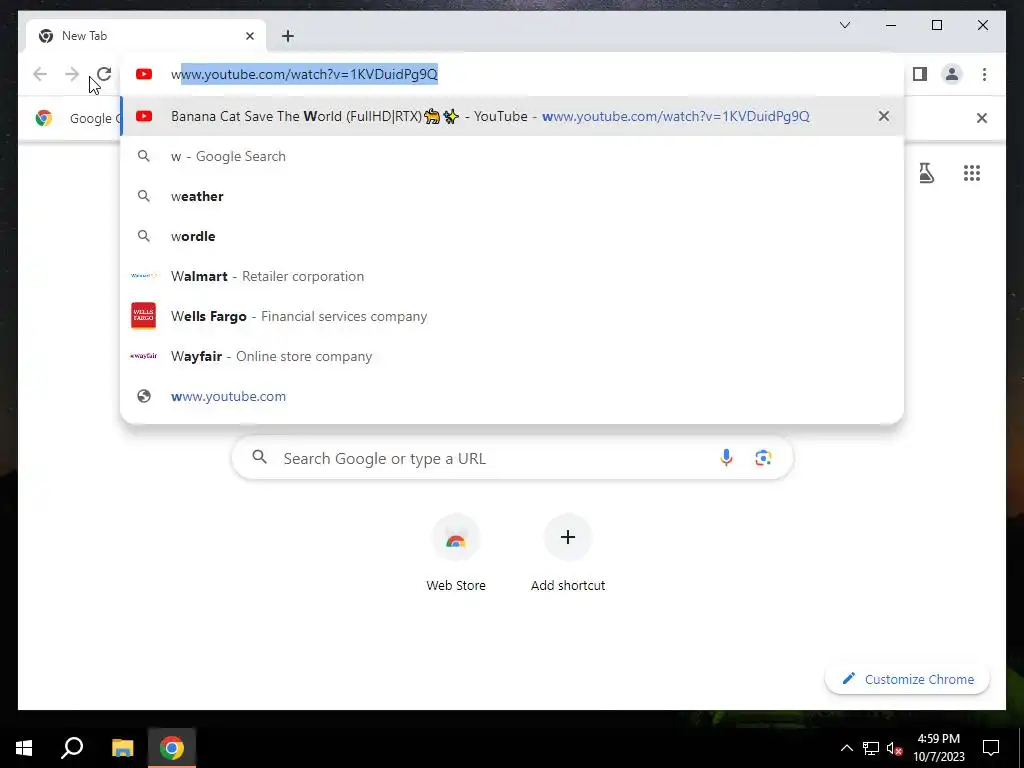
Task: Click the Walmart logo icon
Action: pyautogui.click(x=144, y=276)
